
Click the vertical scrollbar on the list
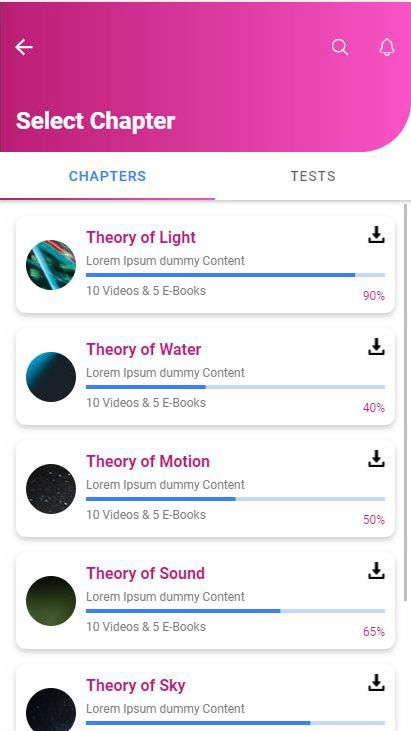pos(405,402)
